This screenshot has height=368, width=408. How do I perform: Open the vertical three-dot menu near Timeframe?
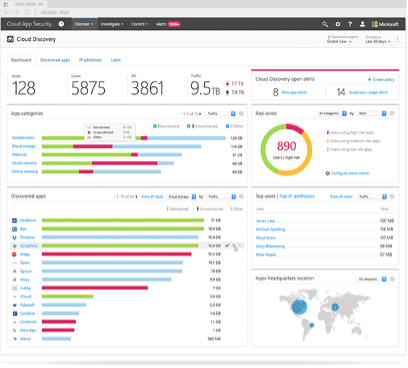398,39
